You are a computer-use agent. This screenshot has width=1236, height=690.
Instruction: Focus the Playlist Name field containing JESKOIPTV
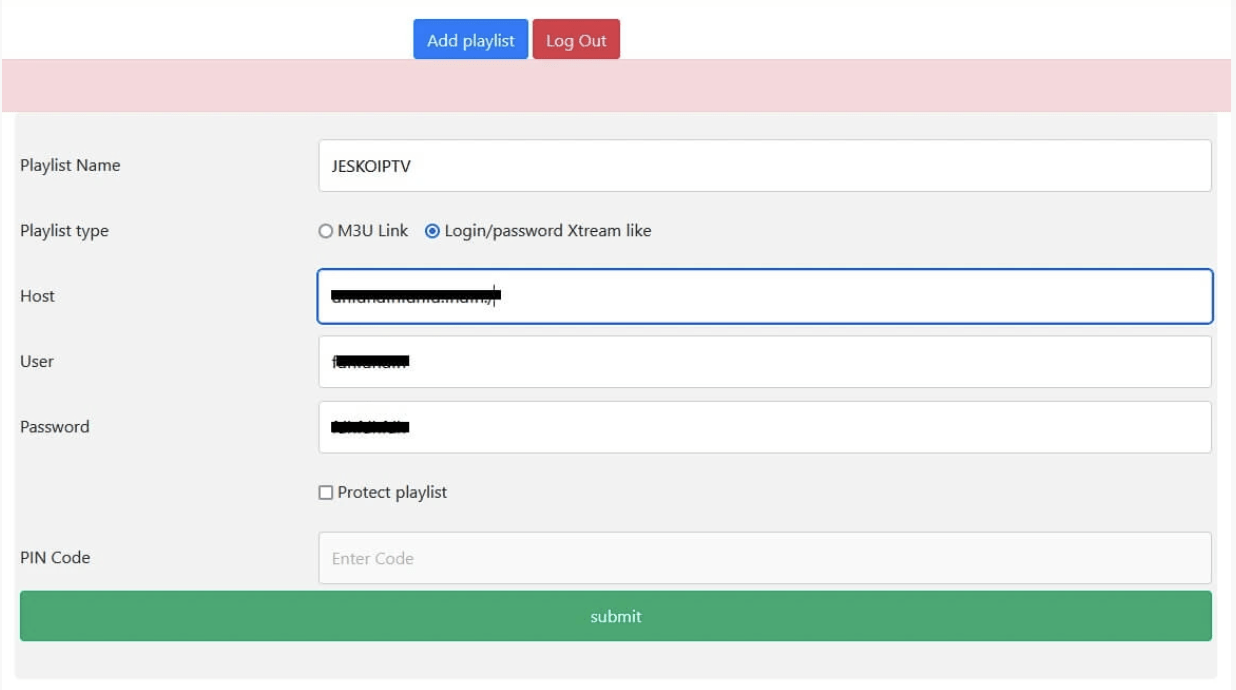tap(764, 166)
